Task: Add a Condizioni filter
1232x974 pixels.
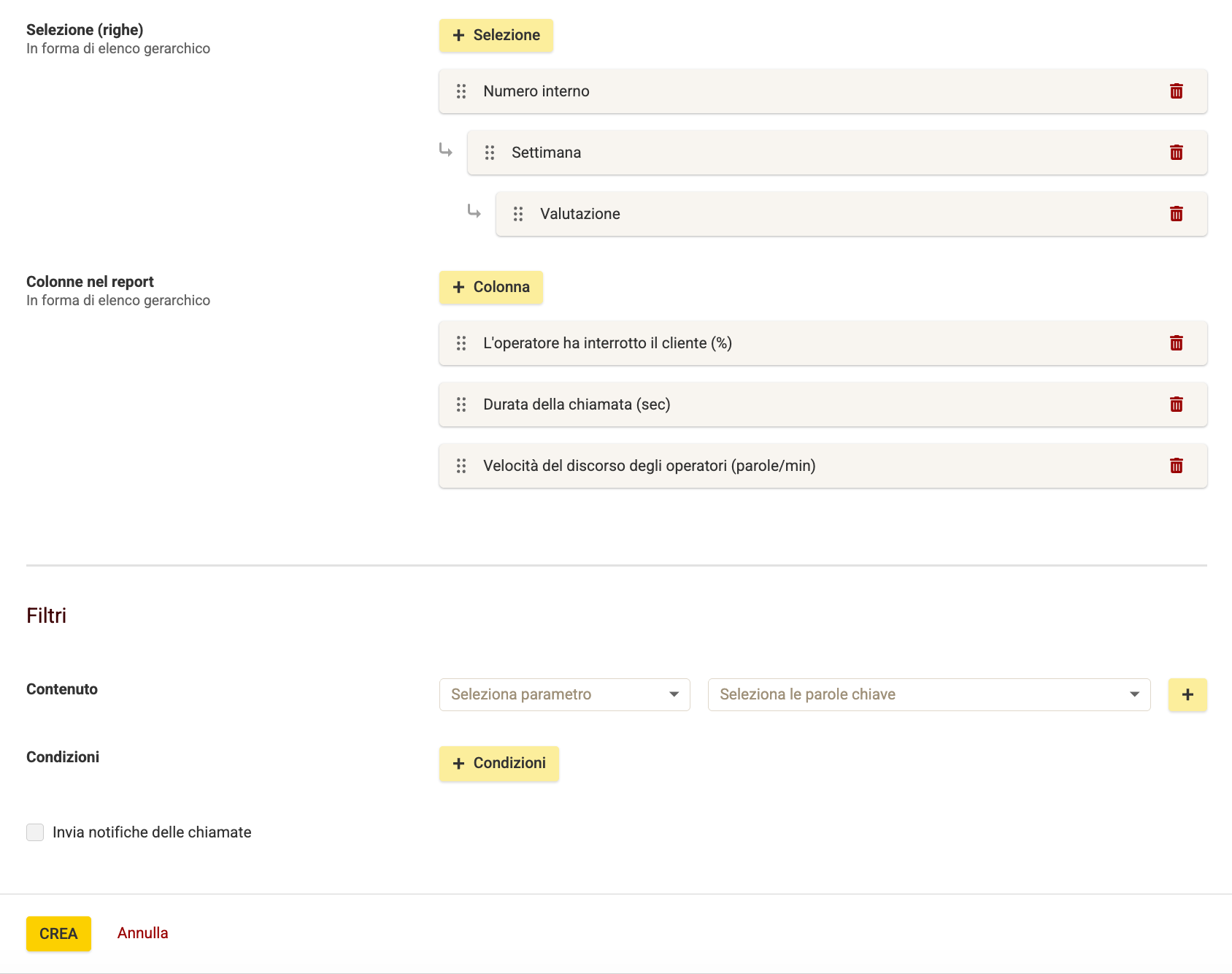Action: [x=498, y=763]
